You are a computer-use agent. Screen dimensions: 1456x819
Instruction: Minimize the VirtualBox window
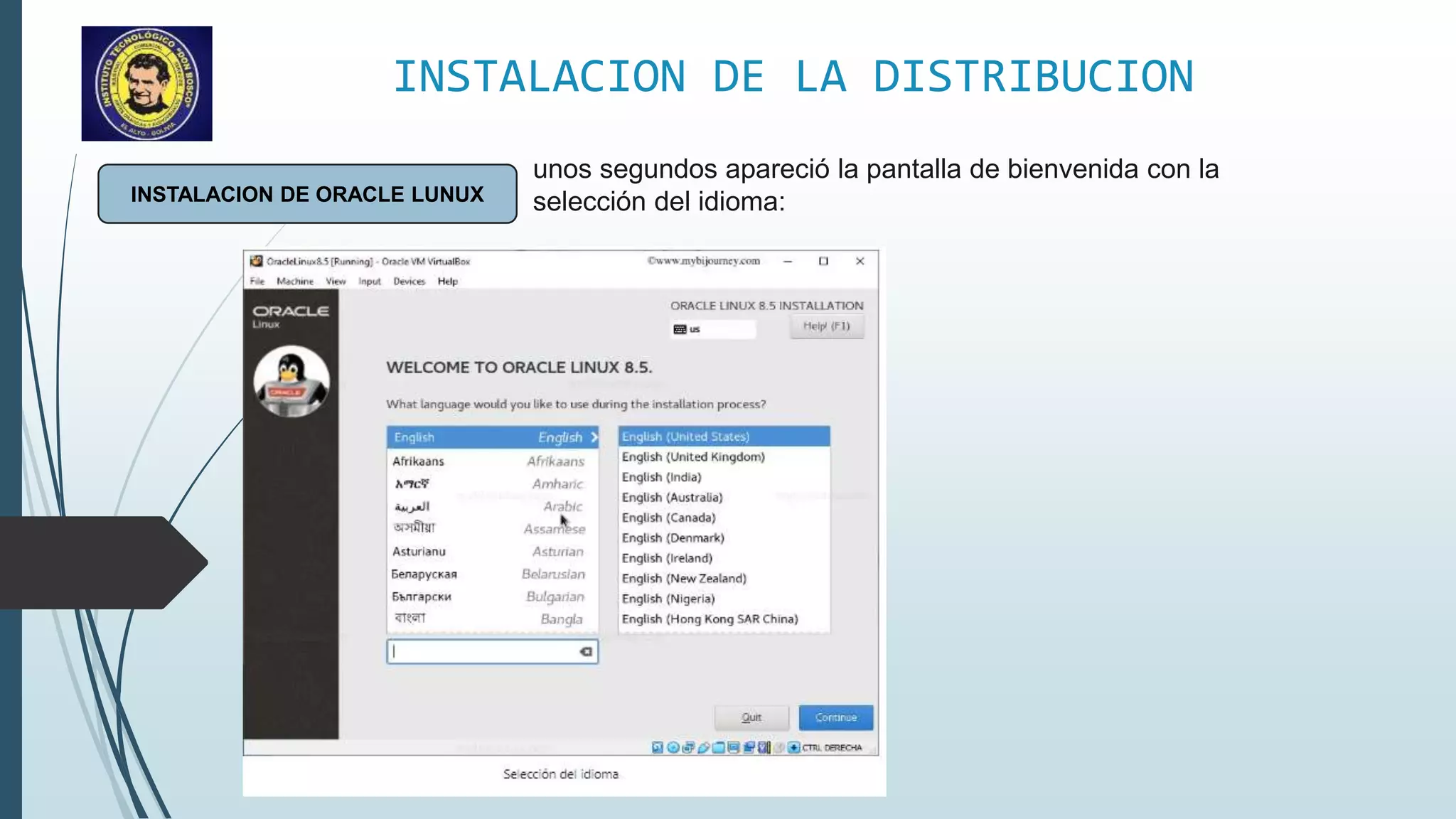point(788,261)
